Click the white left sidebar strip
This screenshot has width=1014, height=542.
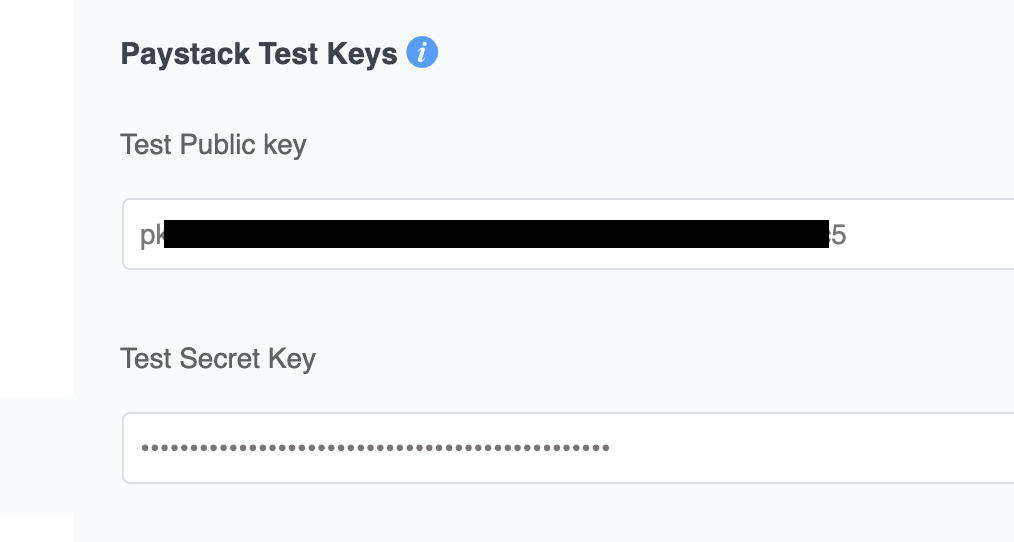[37, 194]
